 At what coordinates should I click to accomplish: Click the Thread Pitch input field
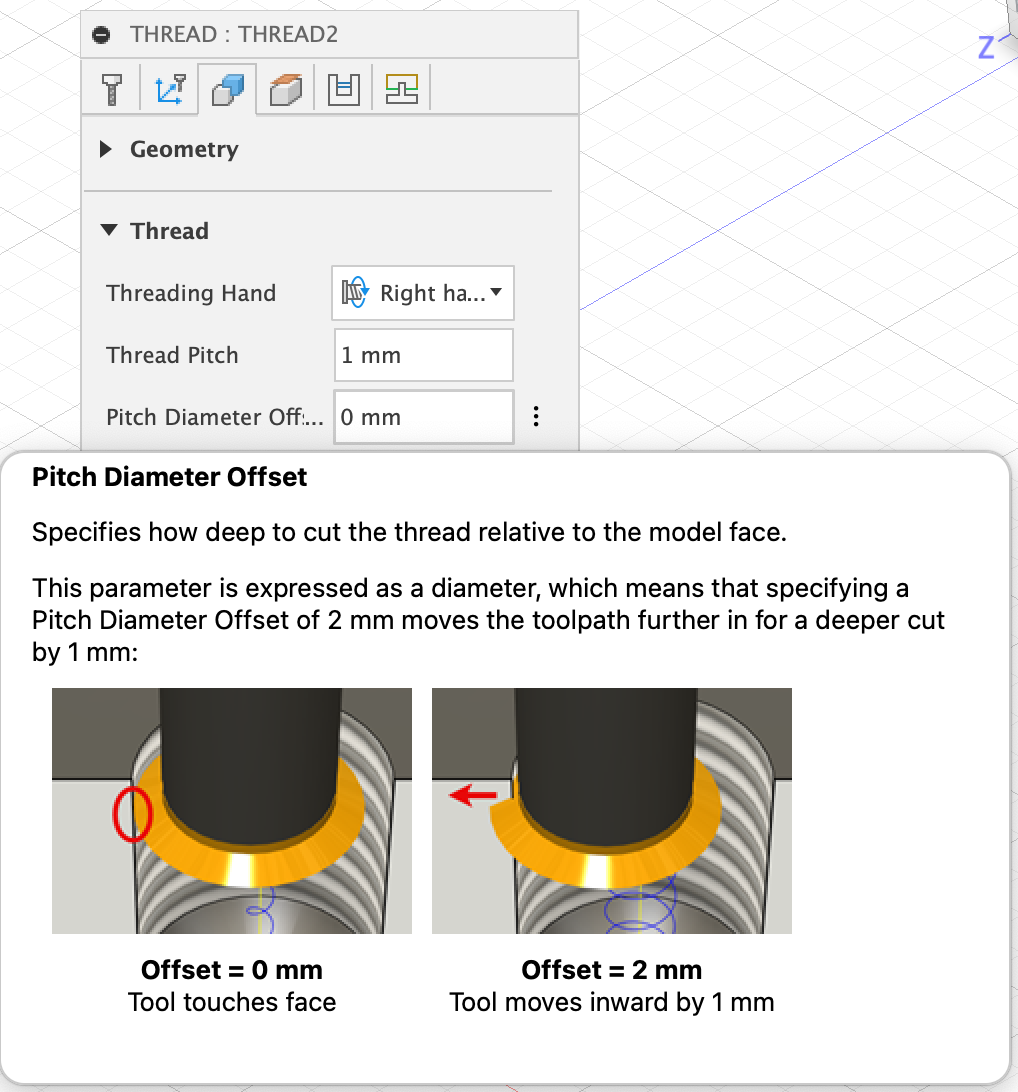click(423, 355)
